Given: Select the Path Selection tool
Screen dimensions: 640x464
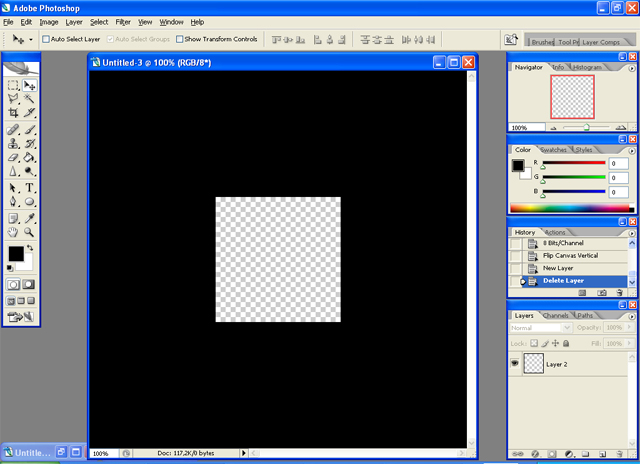Looking at the screenshot, I should 13,188.
